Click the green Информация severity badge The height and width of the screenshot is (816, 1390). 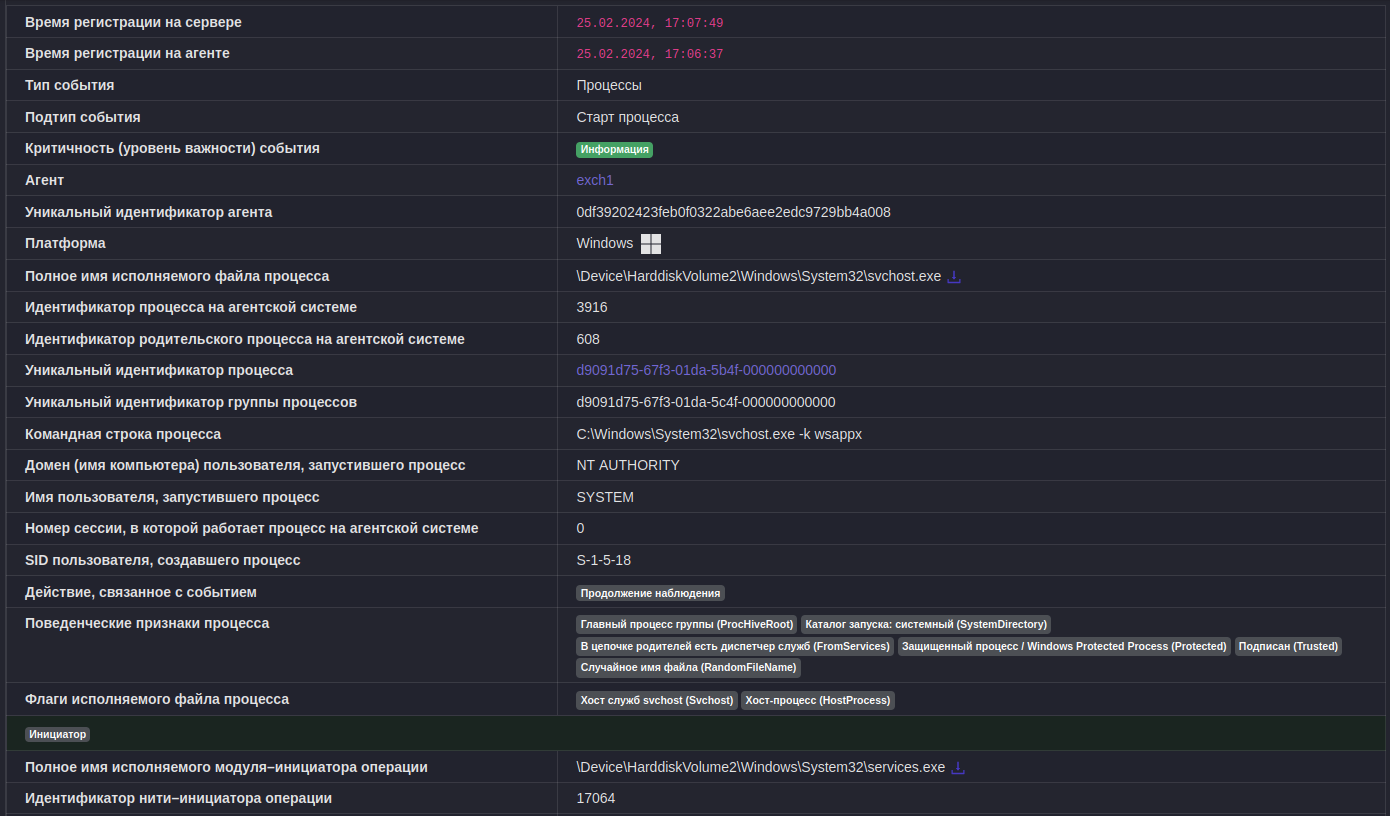(614, 150)
